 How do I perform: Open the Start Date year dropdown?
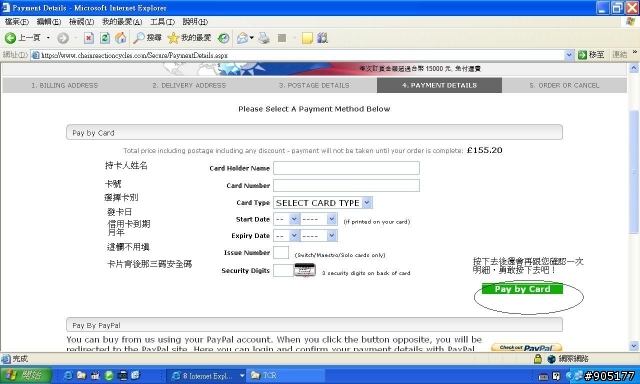pos(331,219)
